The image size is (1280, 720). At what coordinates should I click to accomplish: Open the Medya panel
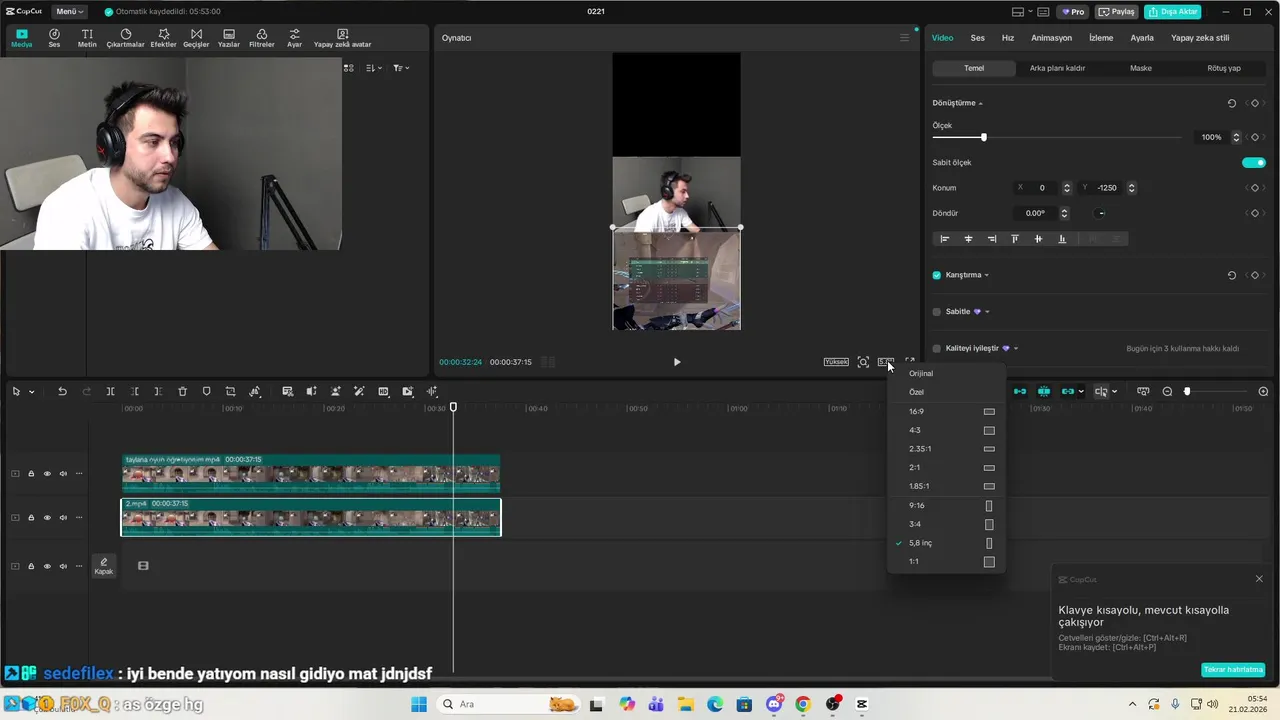tap(21, 38)
